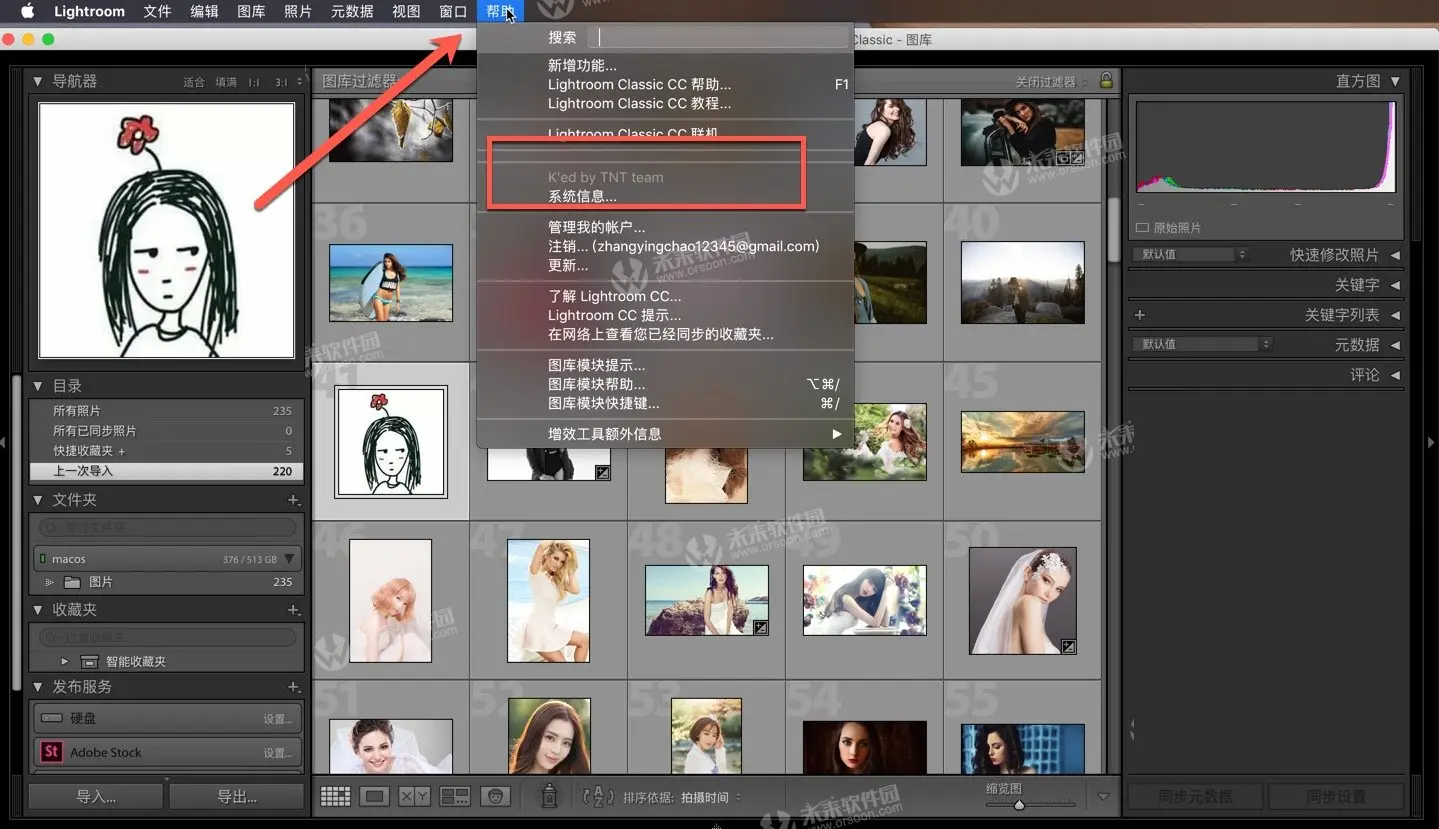Add keyword with plus icon

(1139, 315)
